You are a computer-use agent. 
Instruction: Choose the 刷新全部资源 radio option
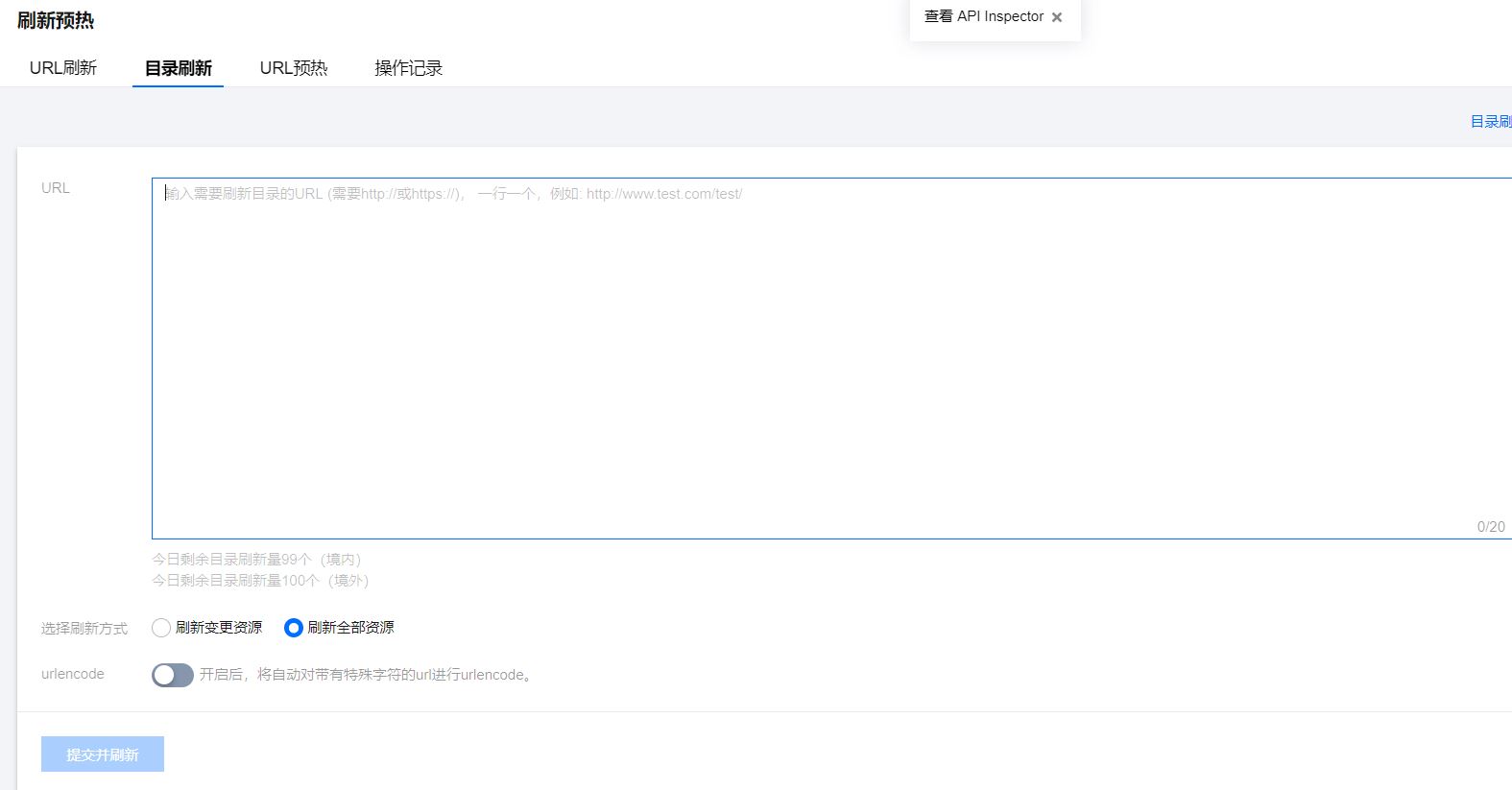(294, 628)
